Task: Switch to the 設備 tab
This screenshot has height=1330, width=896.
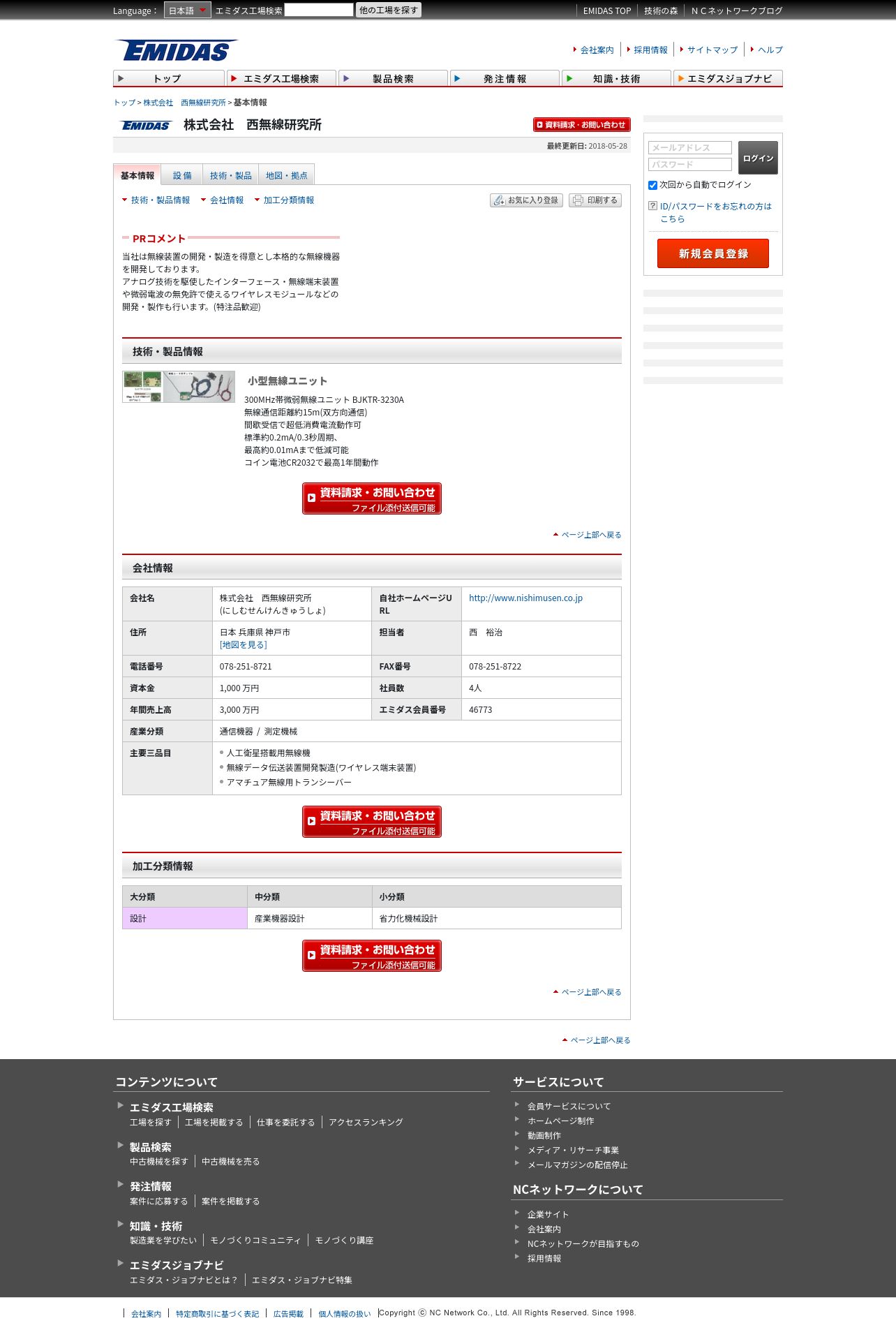Action: pos(182,175)
